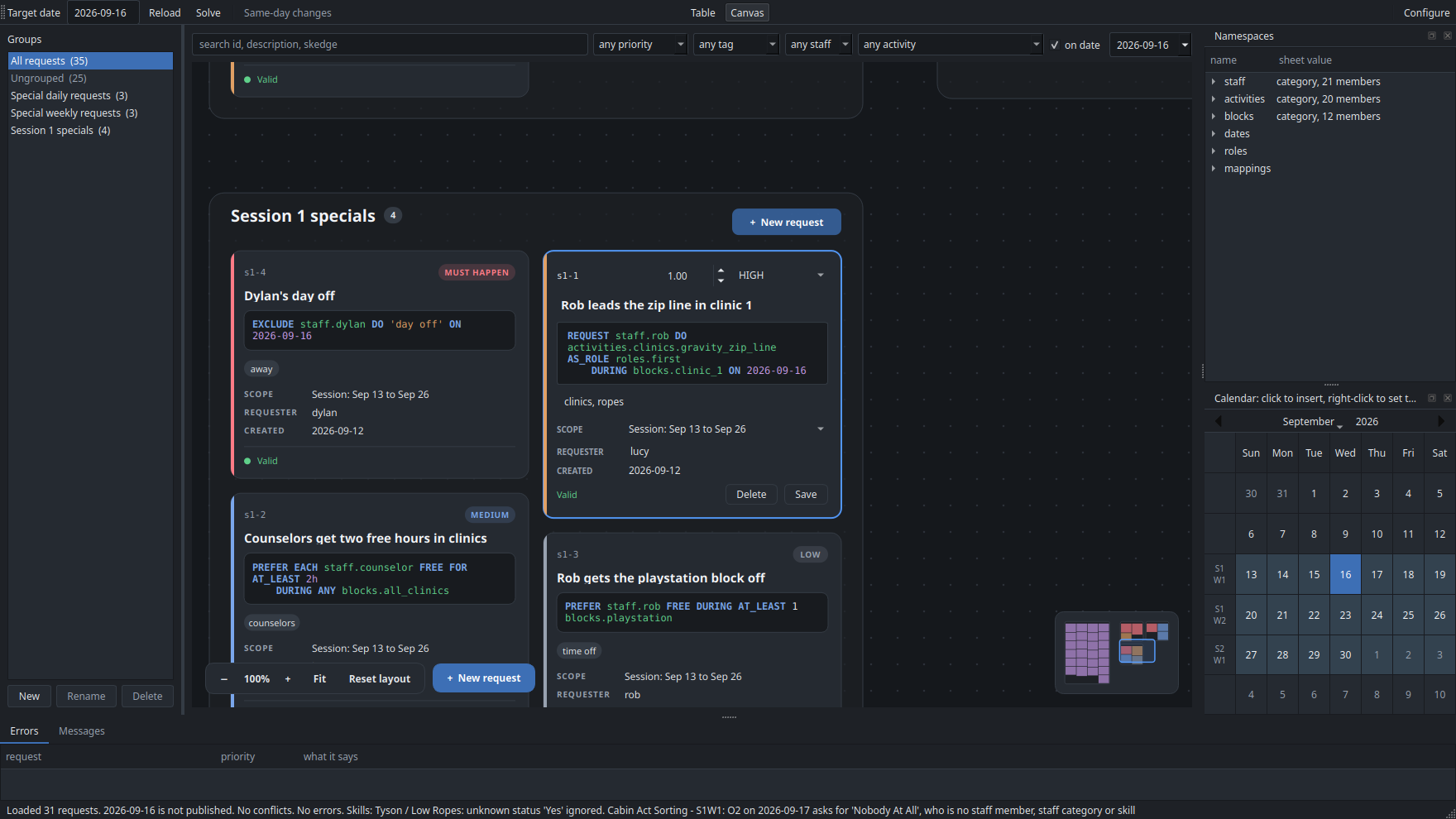Image resolution: width=1456 pixels, height=819 pixels.
Task: Click Reset layout button
Action: 380,678
